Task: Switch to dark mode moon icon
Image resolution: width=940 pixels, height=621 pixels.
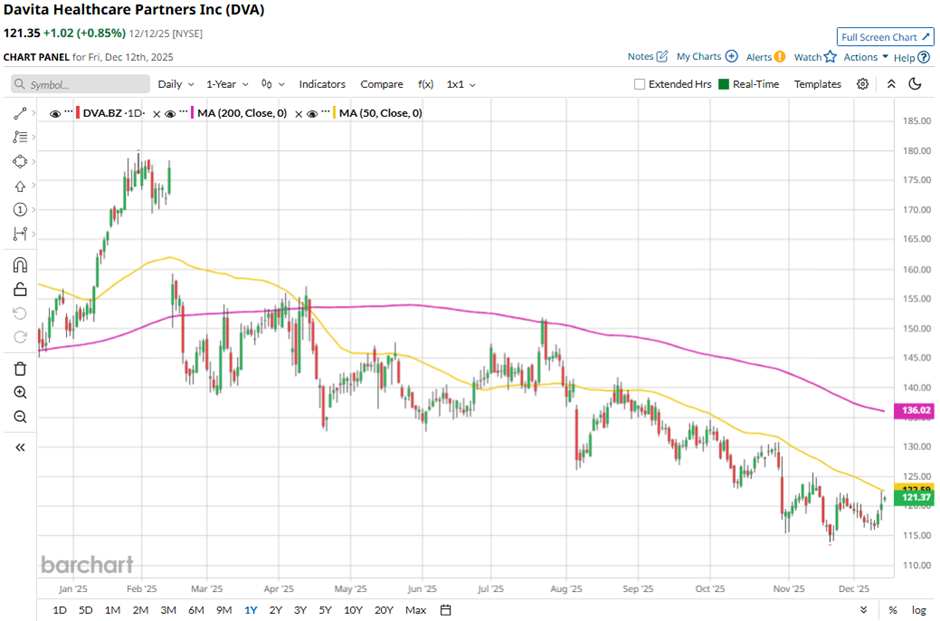Action: [x=914, y=84]
